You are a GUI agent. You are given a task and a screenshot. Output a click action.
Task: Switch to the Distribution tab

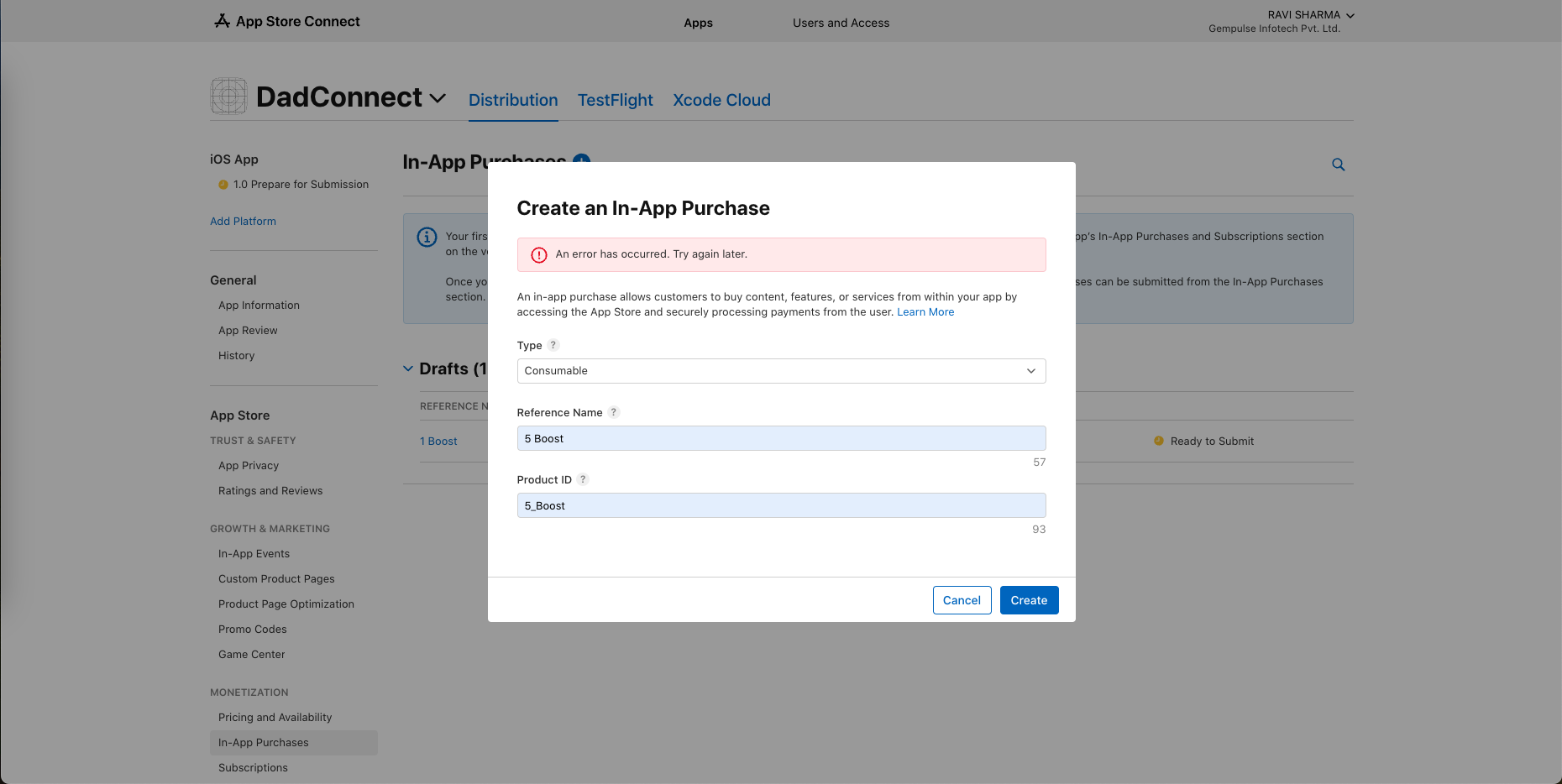(x=513, y=100)
